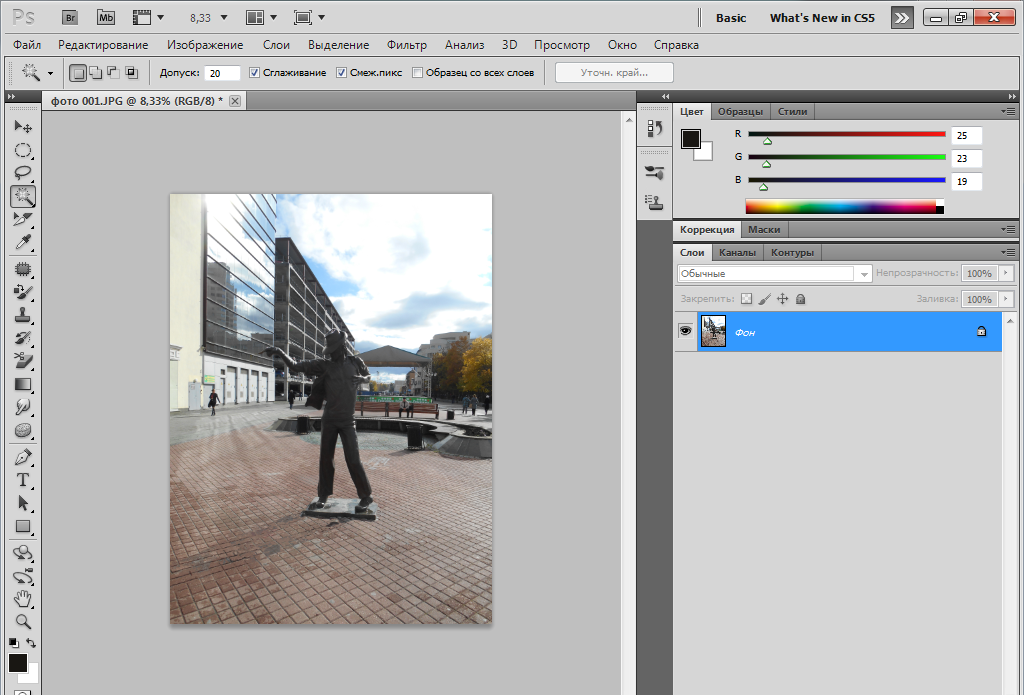
Task: Select the Move tool
Action: (x=23, y=126)
